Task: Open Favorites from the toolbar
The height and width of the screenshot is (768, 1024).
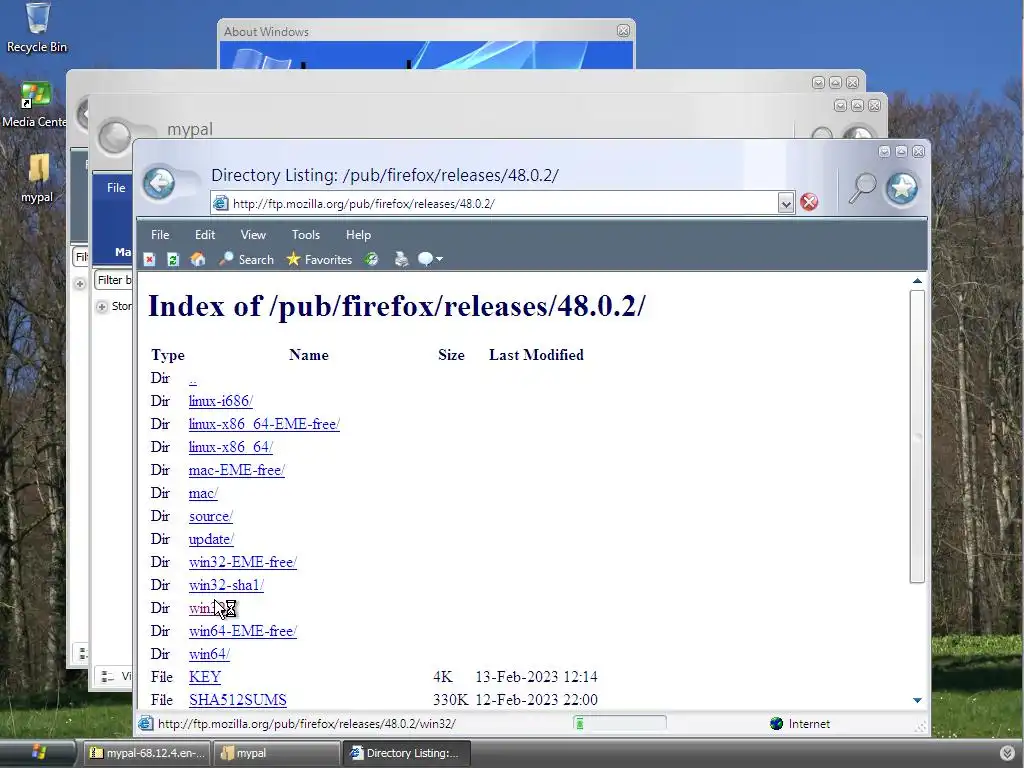Action: pos(319,260)
